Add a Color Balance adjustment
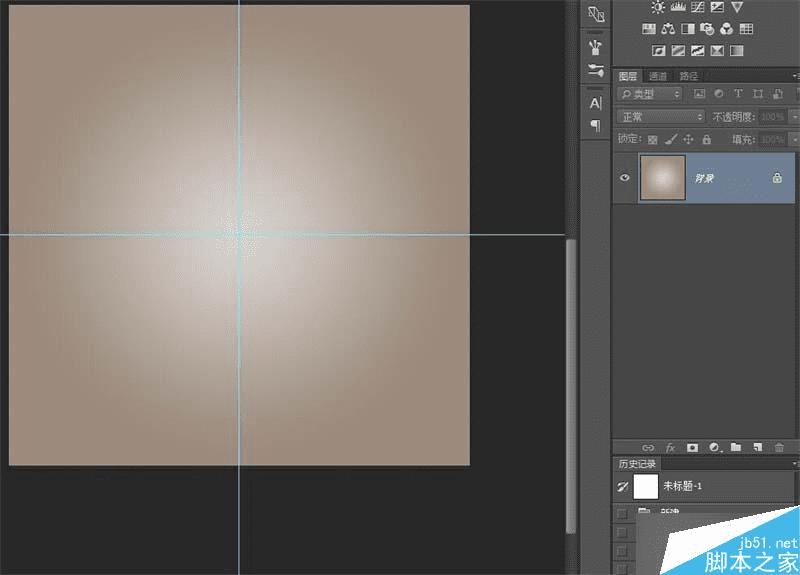The width and height of the screenshot is (800, 575). pyautogui.click(x=668, y=29)
